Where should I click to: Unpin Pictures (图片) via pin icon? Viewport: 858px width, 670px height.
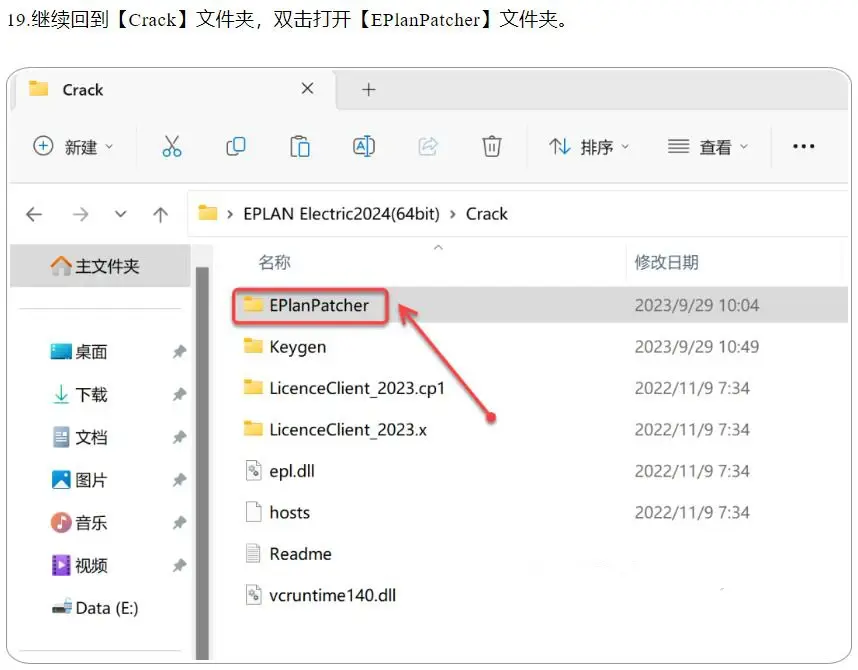coord(179,480)
